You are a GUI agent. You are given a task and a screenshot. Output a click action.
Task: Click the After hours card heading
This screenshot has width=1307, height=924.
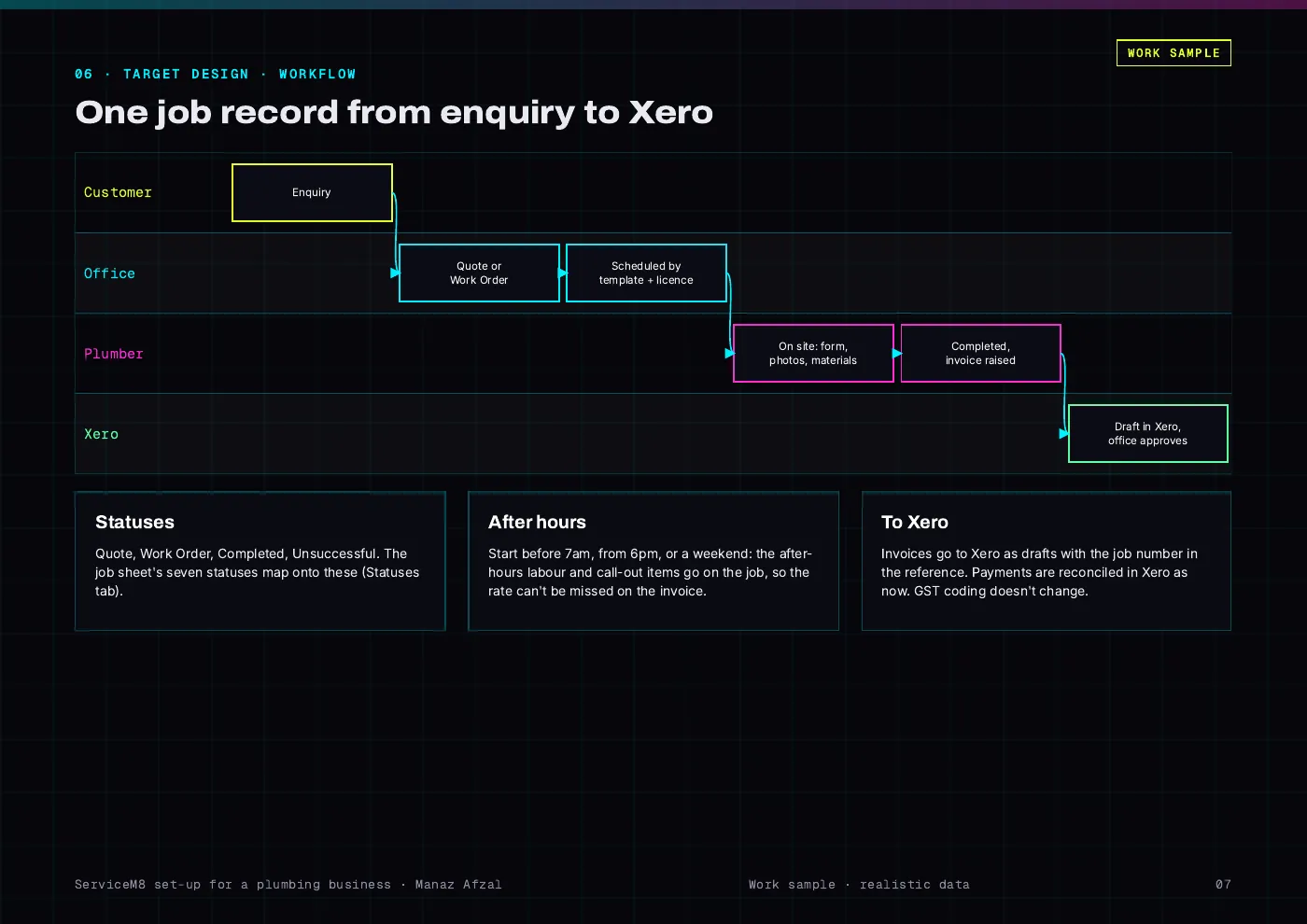pyautogui.click(x=537, y=522)
